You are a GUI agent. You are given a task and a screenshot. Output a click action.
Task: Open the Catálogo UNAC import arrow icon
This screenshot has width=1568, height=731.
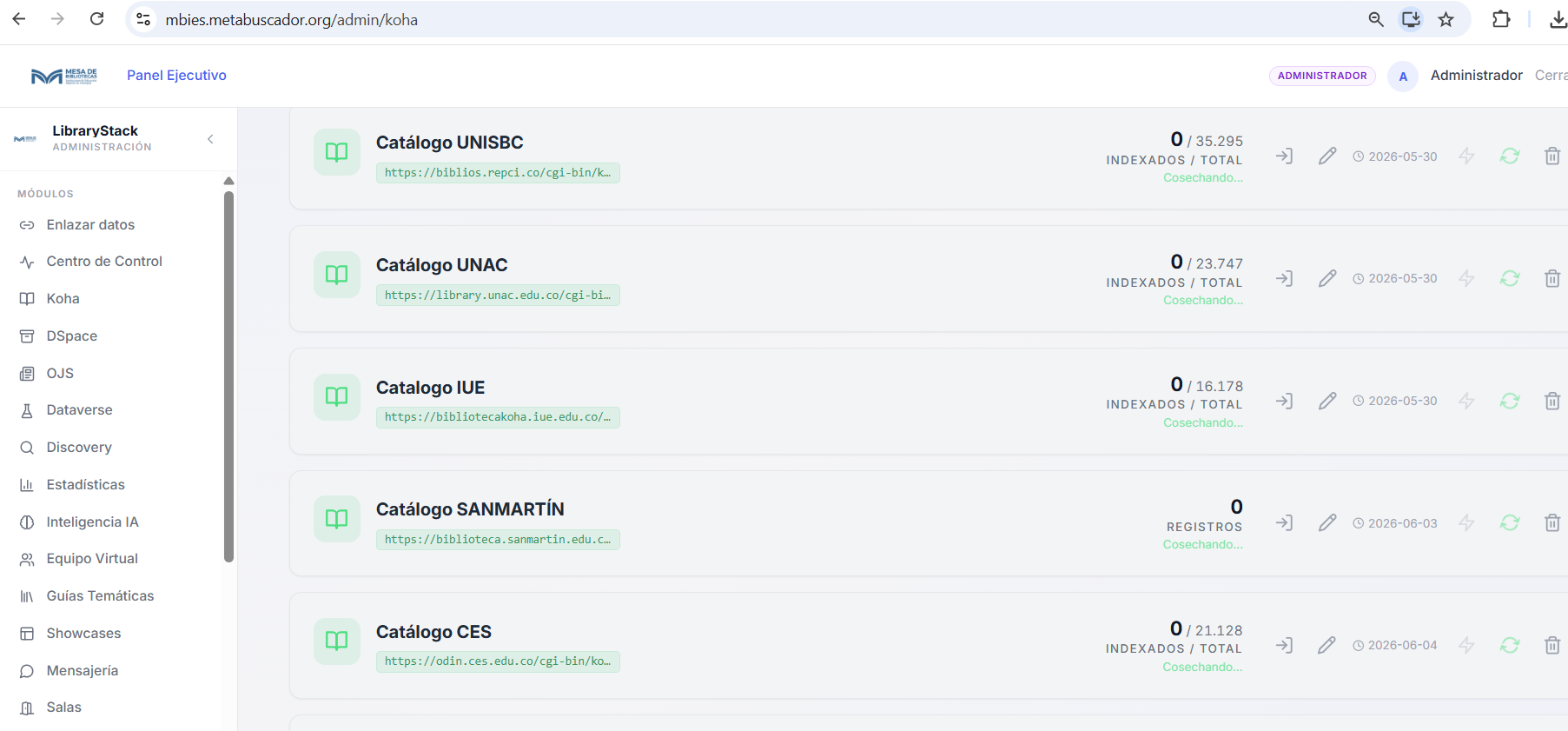tap(1284, 279)
